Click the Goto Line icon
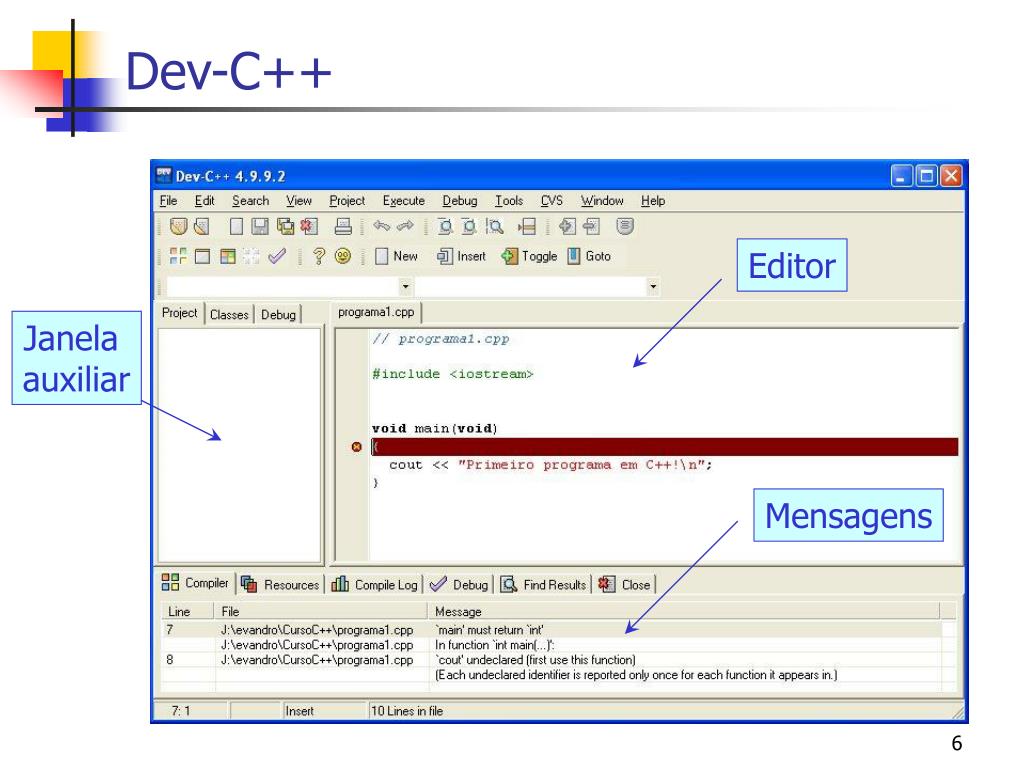Image resolution: width=1024 pixels, height=768 pixels. (x=526, y=227)
